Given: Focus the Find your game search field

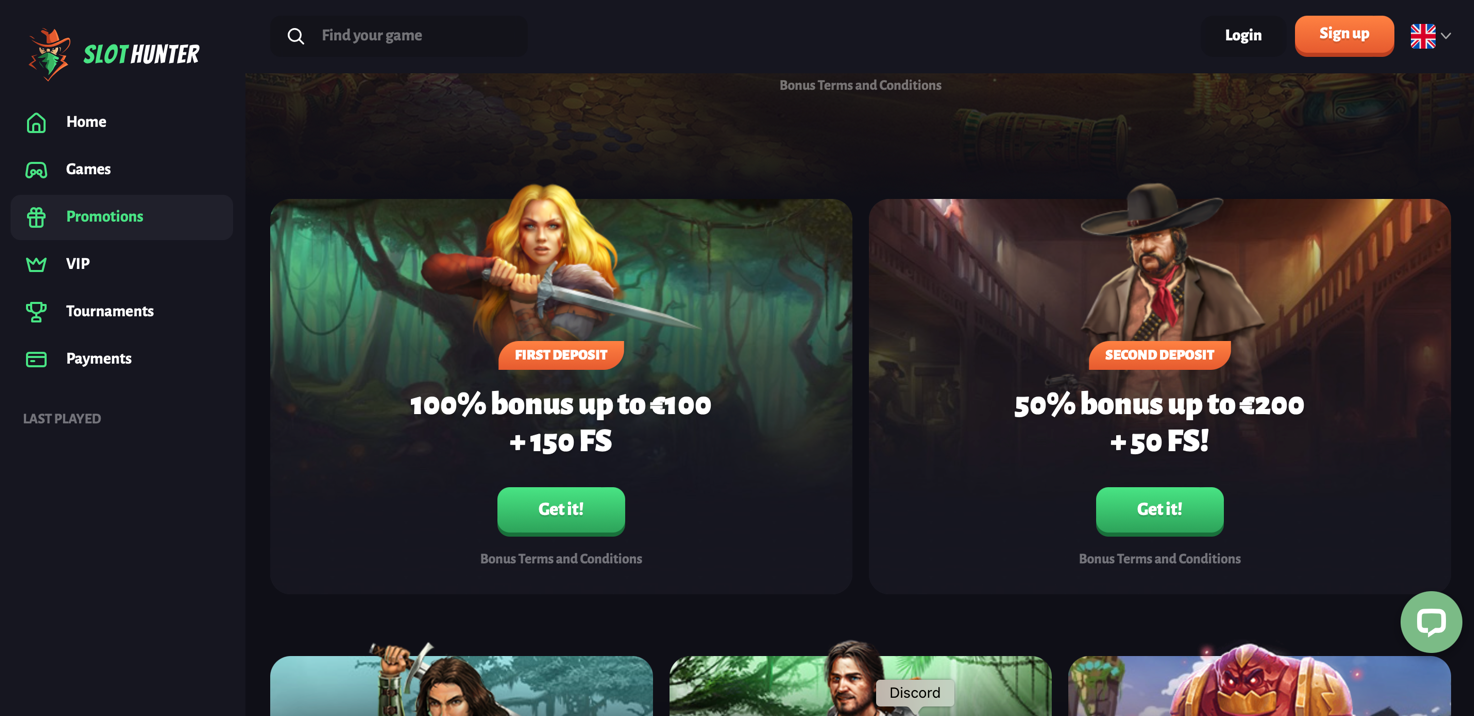Looking at the screenshot, I should coord(399,36).
